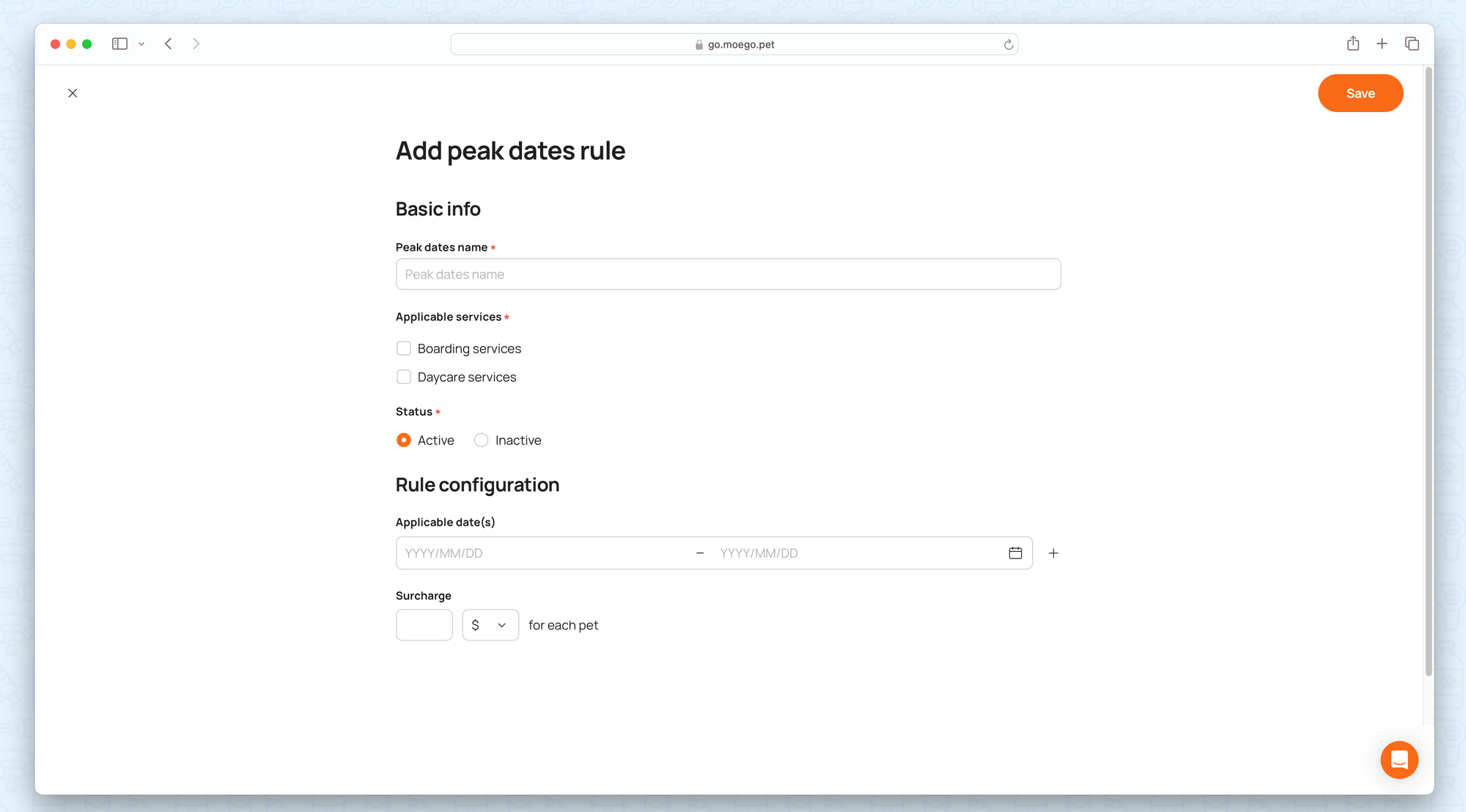
Task: Select the Active status radio
Action: 404,440
